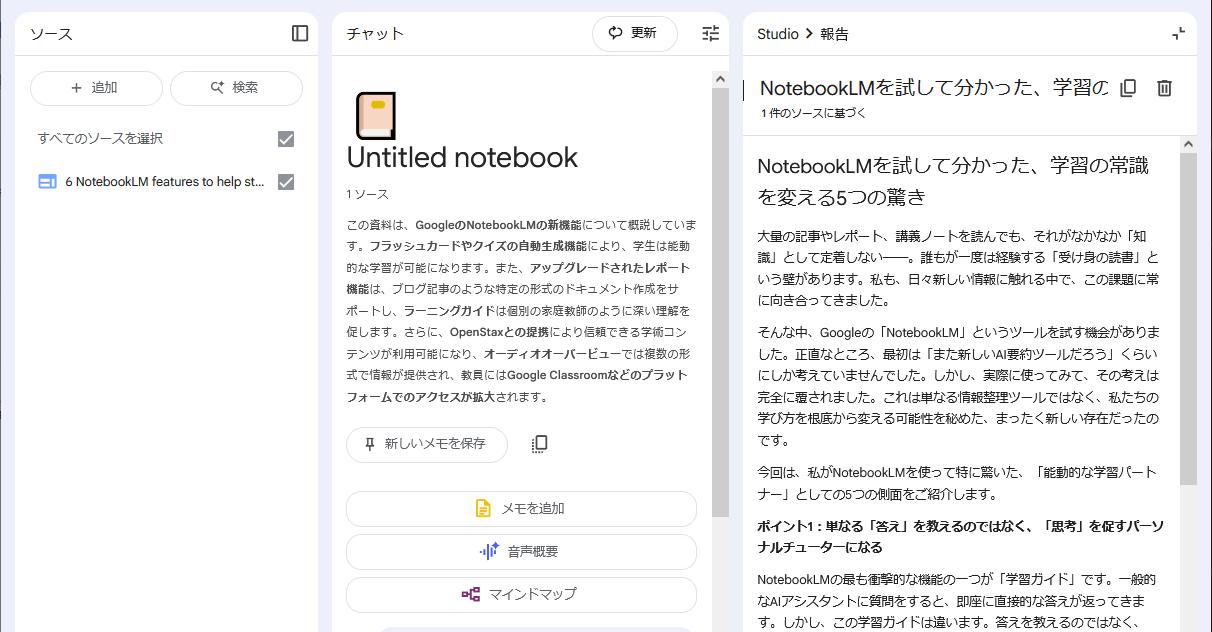Toggle the すべてのソースを選択 checkbox
This screenshot has height=632, width=1212.
pyautogui.click(x=286, y=139)
